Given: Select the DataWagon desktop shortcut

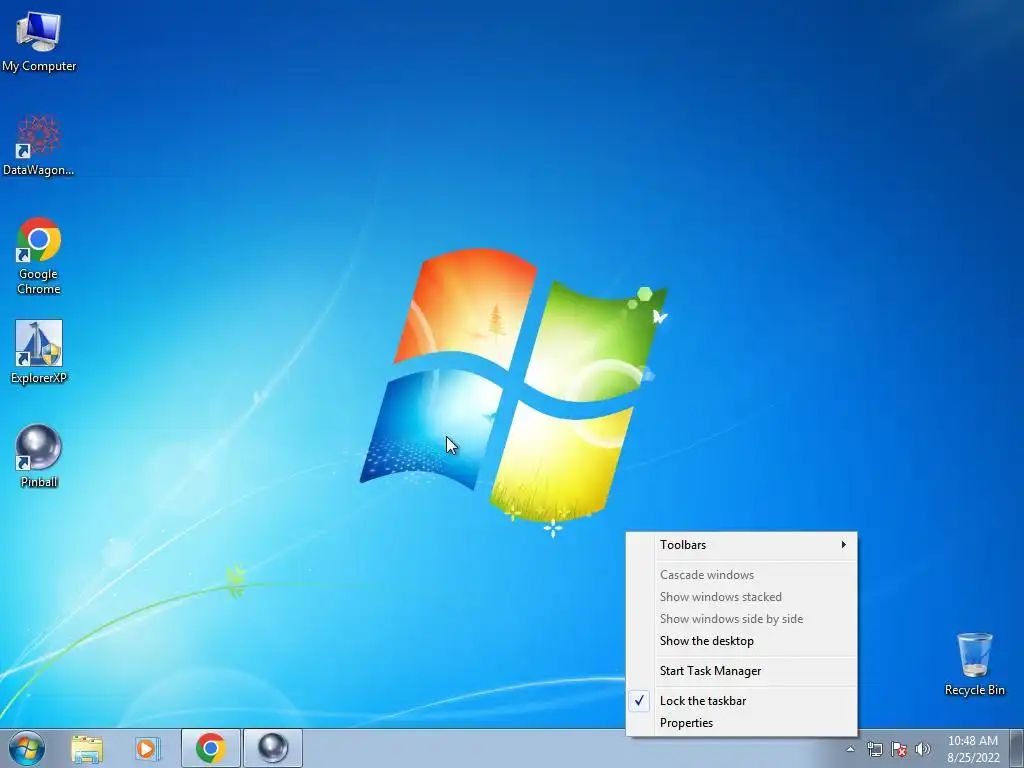Looking at the screenshot, I should [39, 145].
